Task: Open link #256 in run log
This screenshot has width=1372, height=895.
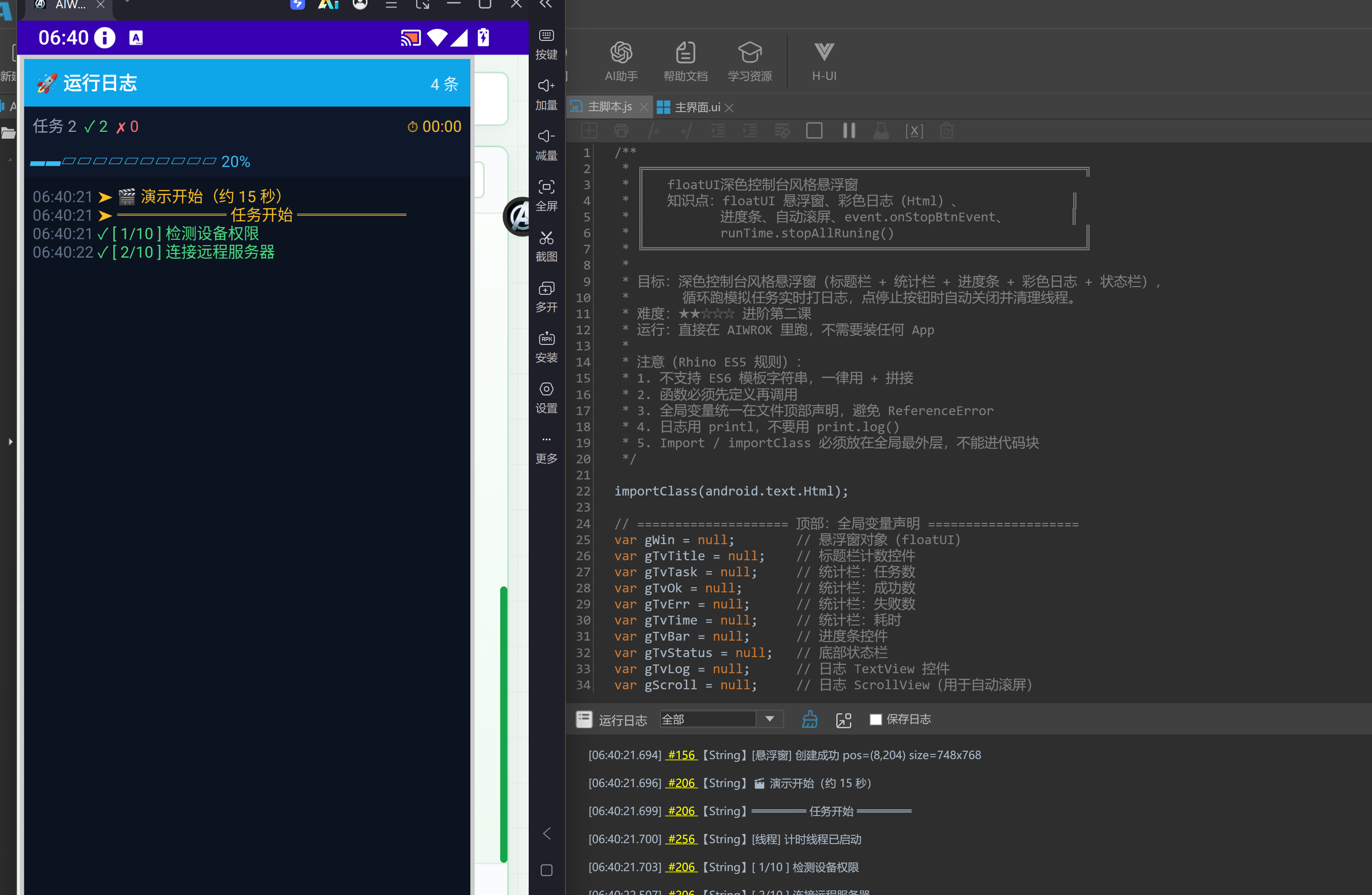Action: click(x=681, y=839)
